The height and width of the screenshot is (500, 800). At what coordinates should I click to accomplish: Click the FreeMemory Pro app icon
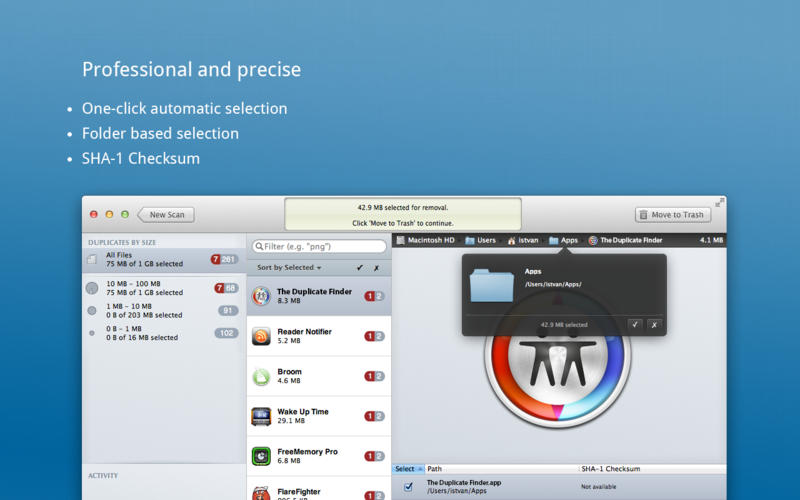[261, 456]
